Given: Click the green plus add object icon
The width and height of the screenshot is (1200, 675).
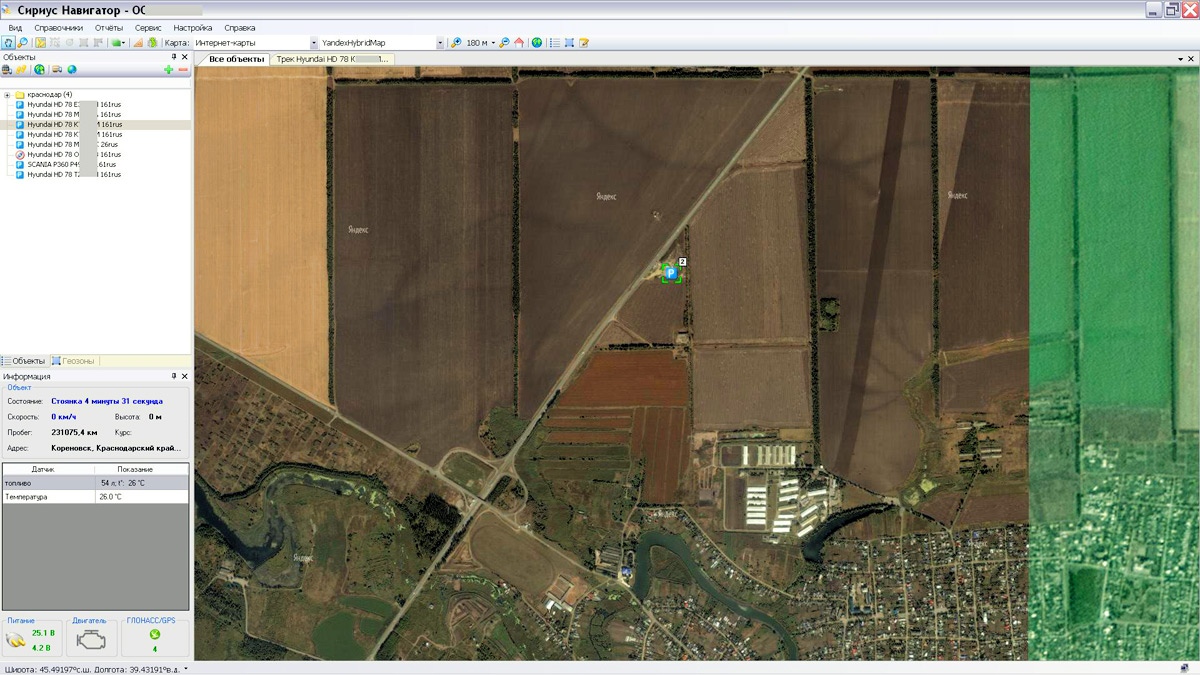Looking at the screenshot, I should (x=168, y=70).
